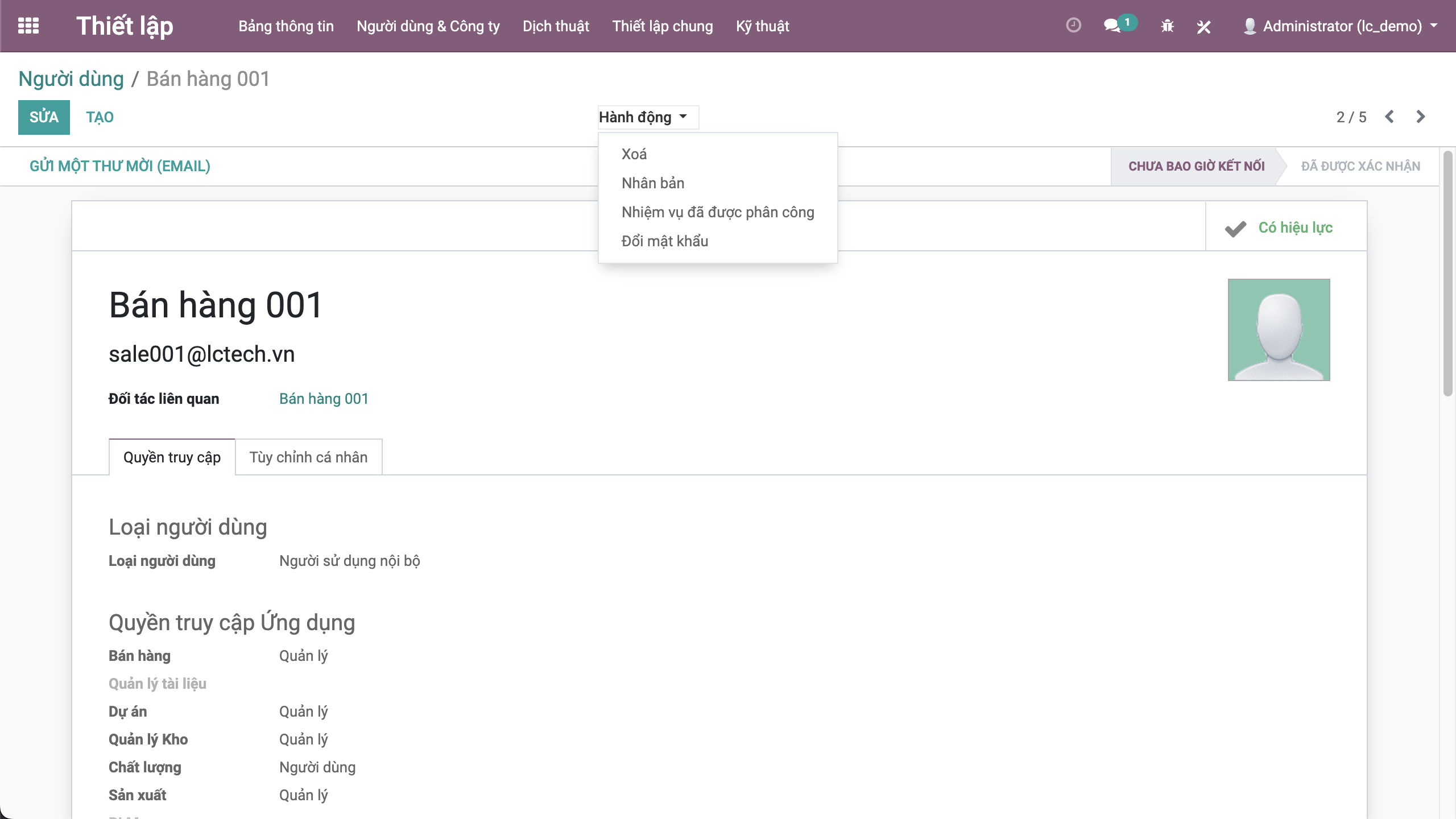Click the SỬA edit button
This screenshot has height=819, width=1456.
(x=44, y=117)
